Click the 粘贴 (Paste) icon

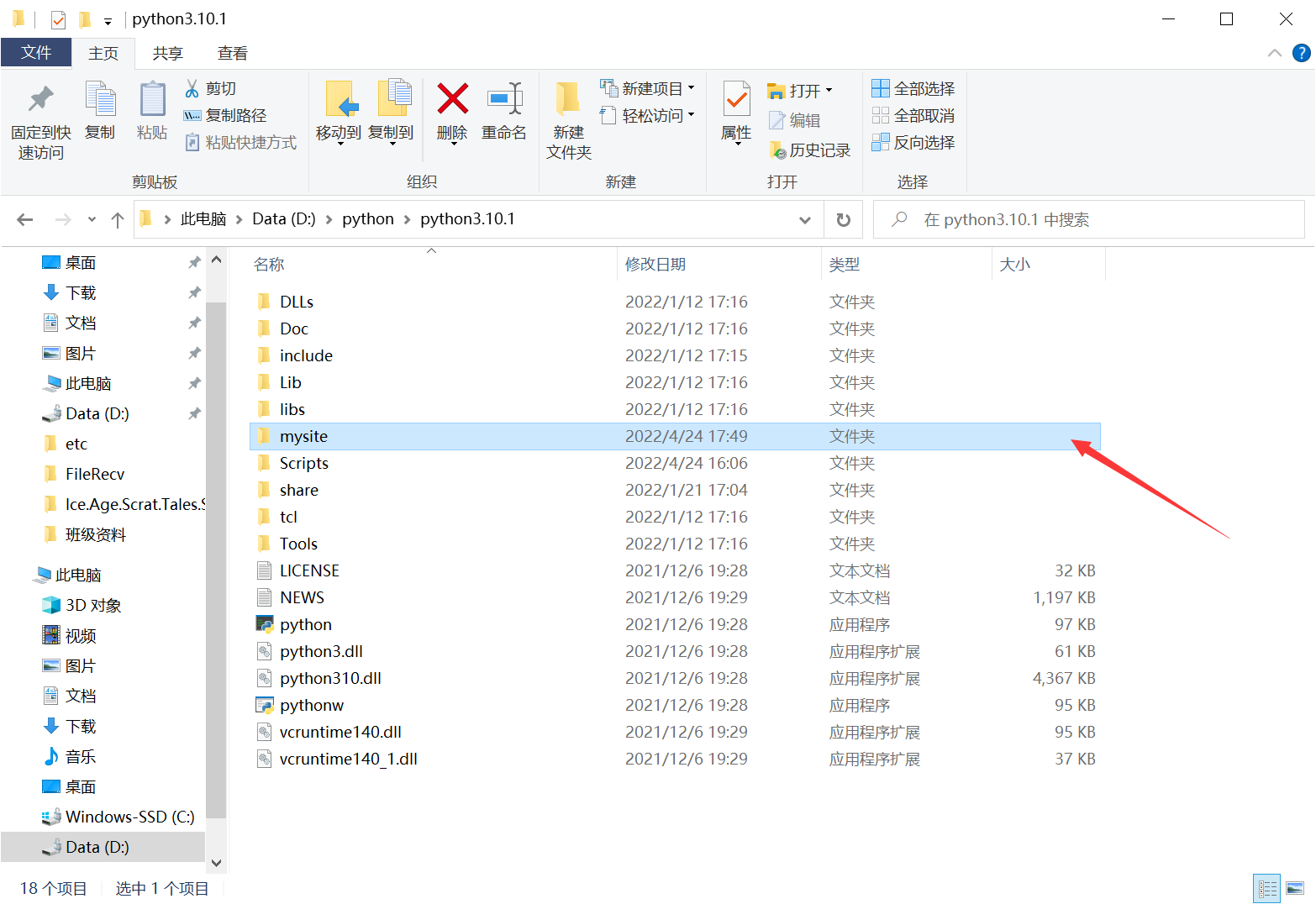[x=152, y=113]
